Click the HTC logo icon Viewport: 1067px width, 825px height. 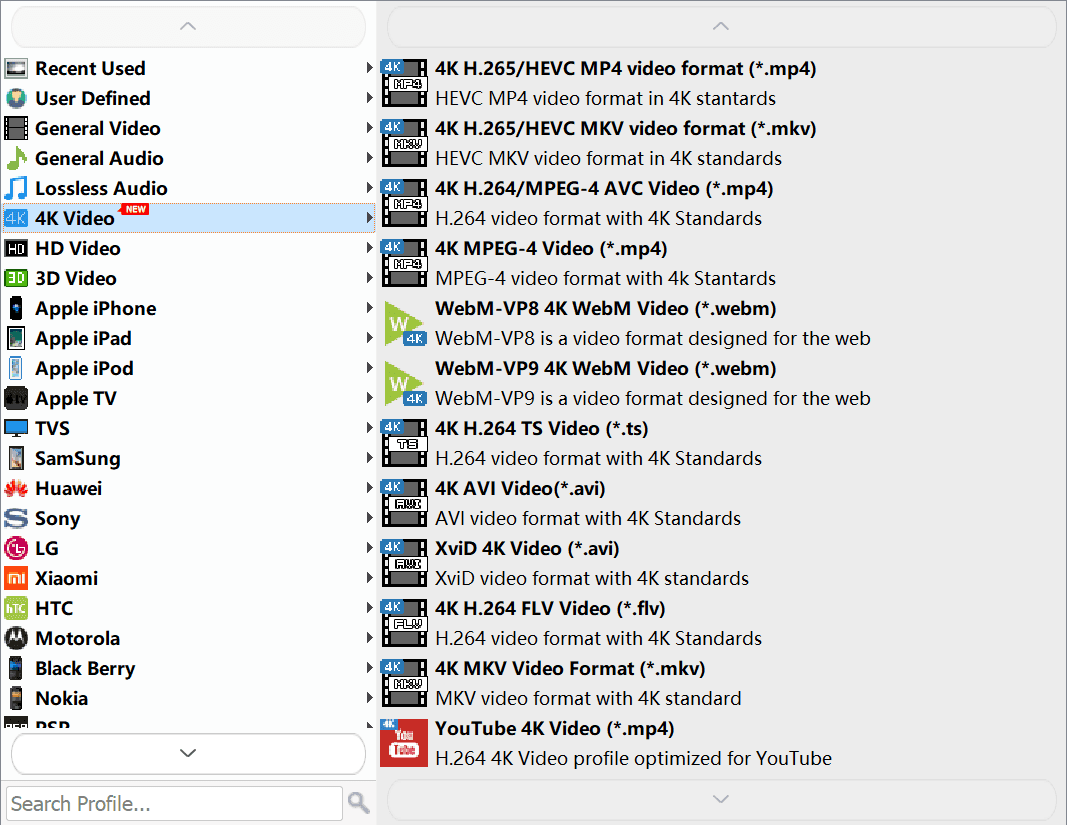click(16, 608)
